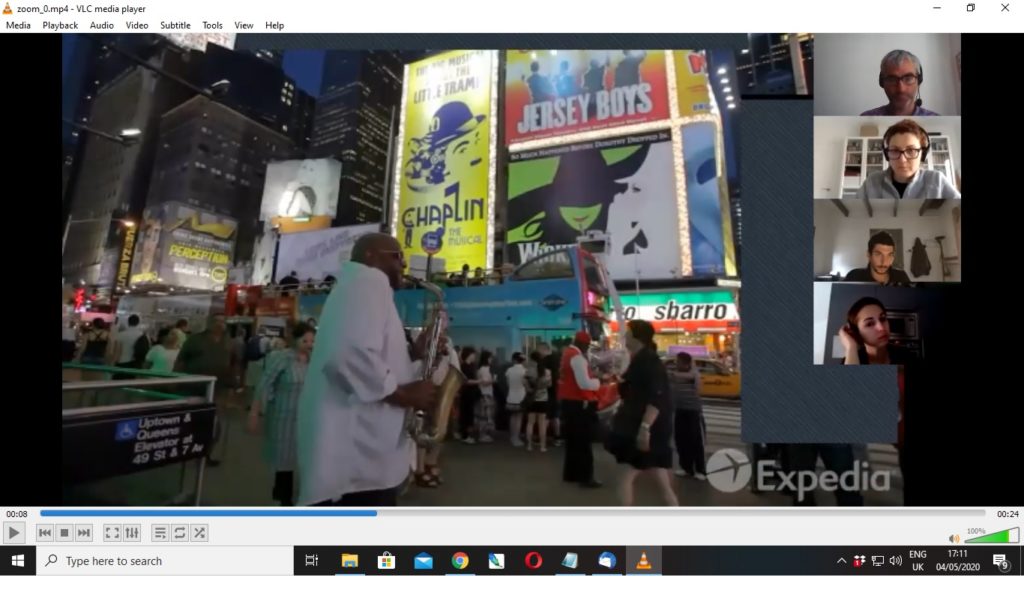Click the red tray icon beside the network icon
This screenshot has height=595, width=1024.
tap(859, 561)
